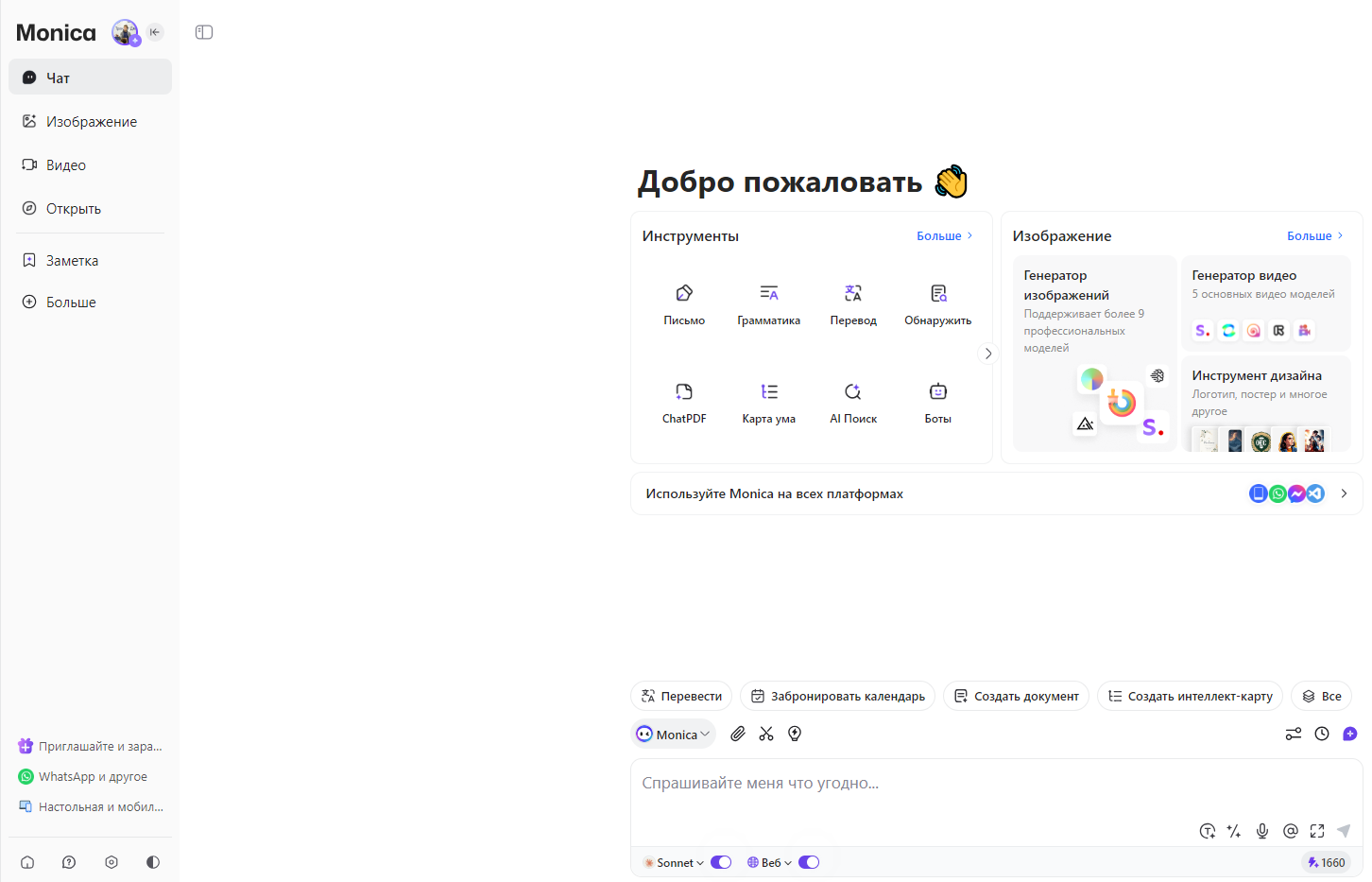The width and height of the screenshot is (1372, 882).
Task: Open the Боты tool
Action: coord(937,403)
